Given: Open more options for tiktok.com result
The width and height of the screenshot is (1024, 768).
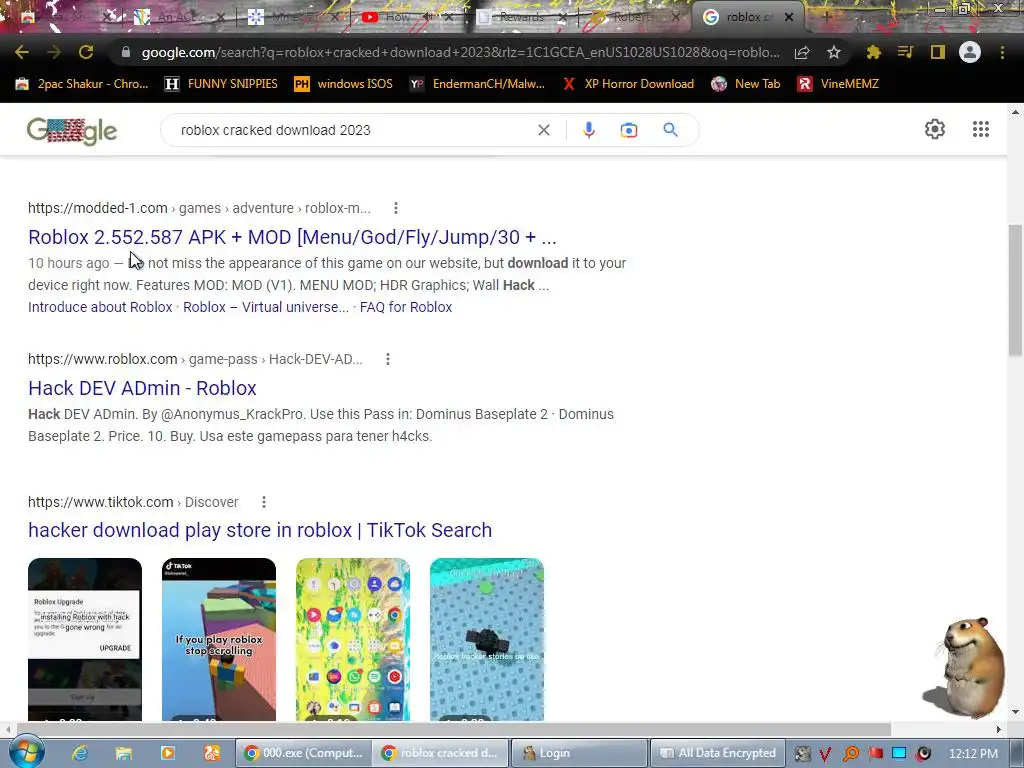Looking at the screenshot, I should [x=264, y=502].
